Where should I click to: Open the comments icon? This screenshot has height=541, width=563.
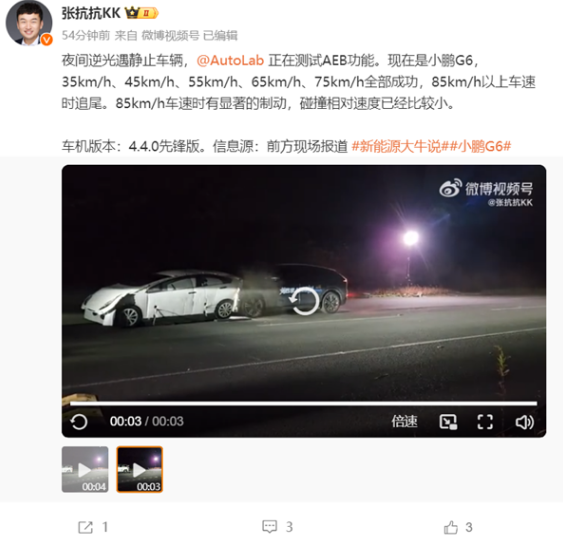[x=269, y=527]
